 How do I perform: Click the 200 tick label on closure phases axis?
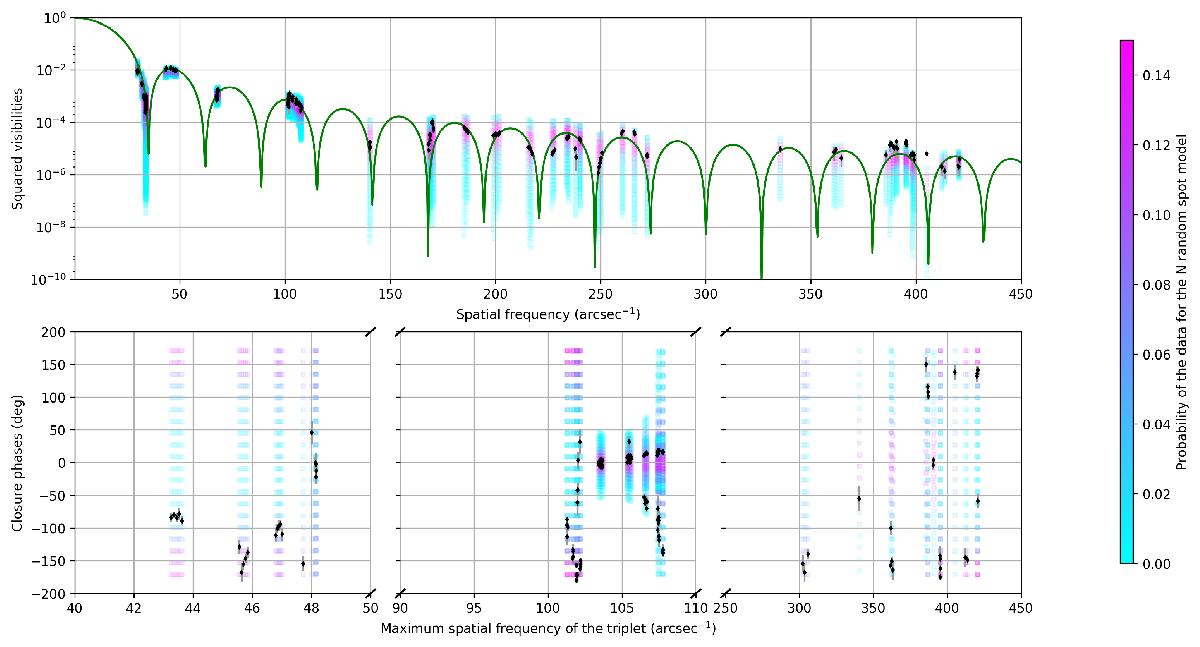[52, 332]
